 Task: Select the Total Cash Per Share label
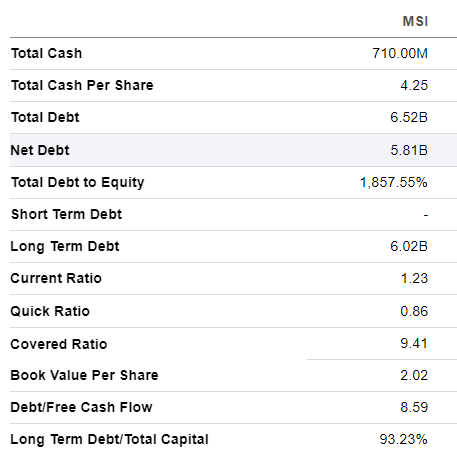click(82, 85)
